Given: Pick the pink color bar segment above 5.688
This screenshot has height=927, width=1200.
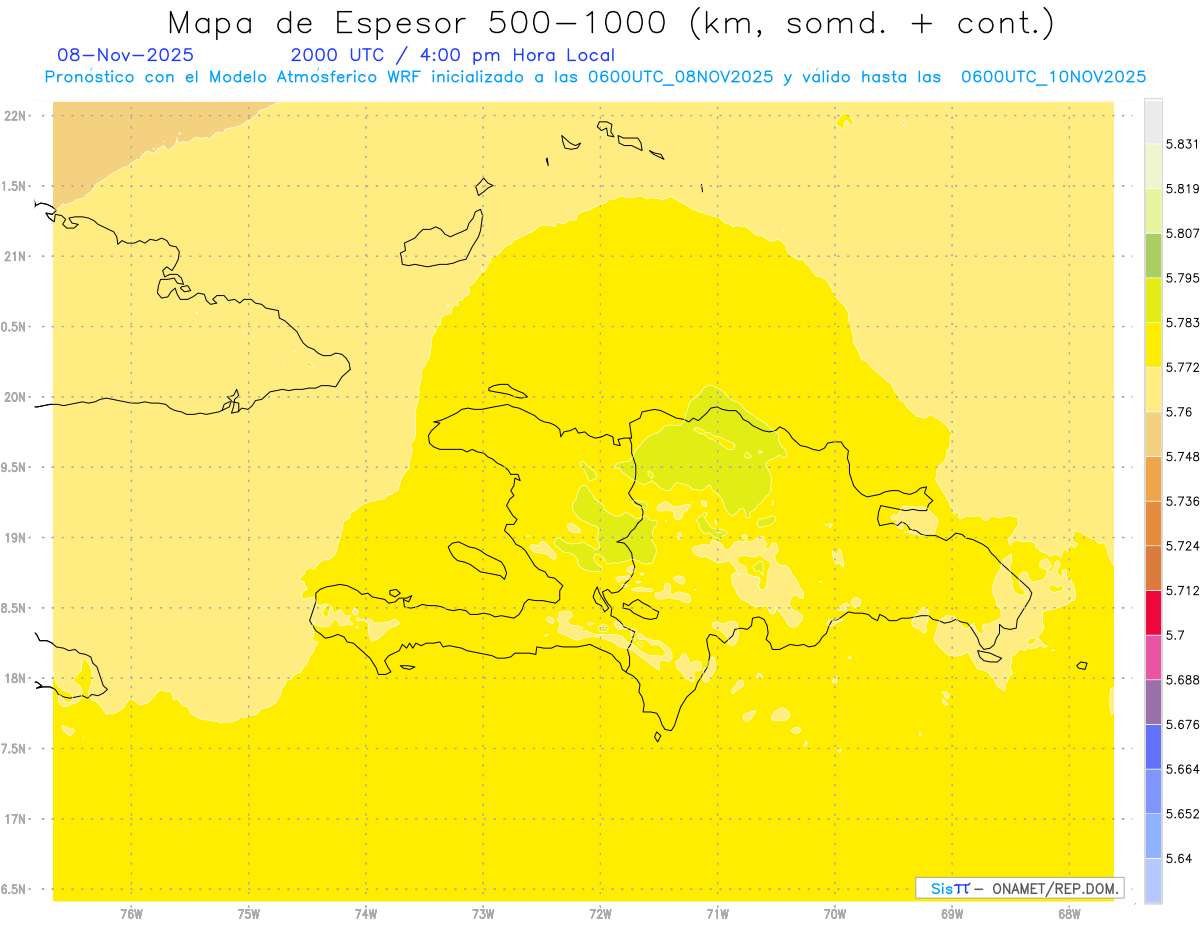Looking at the screenshot, I should 1153,657.
